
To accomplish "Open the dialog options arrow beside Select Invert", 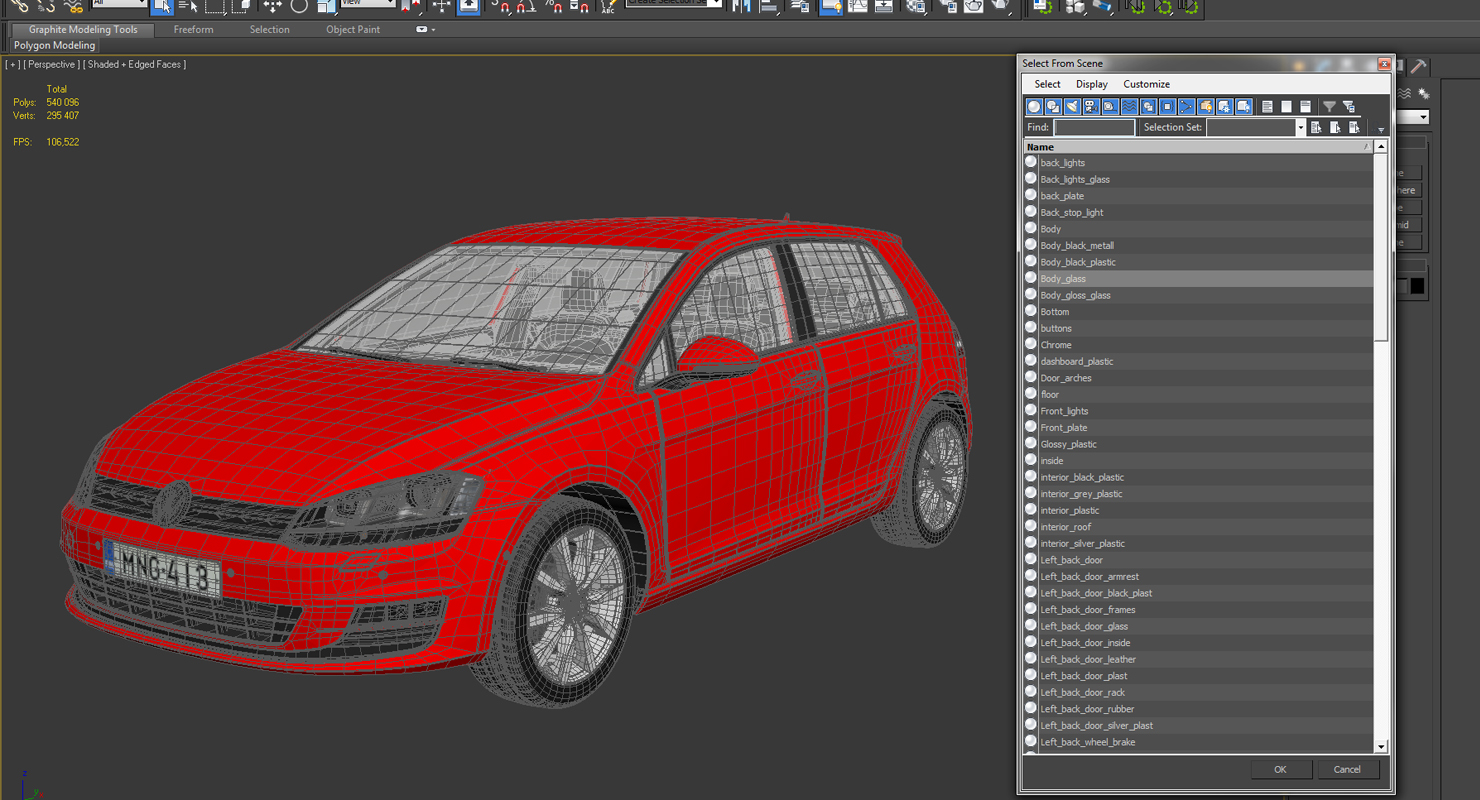I will [x=1381, y=130].
